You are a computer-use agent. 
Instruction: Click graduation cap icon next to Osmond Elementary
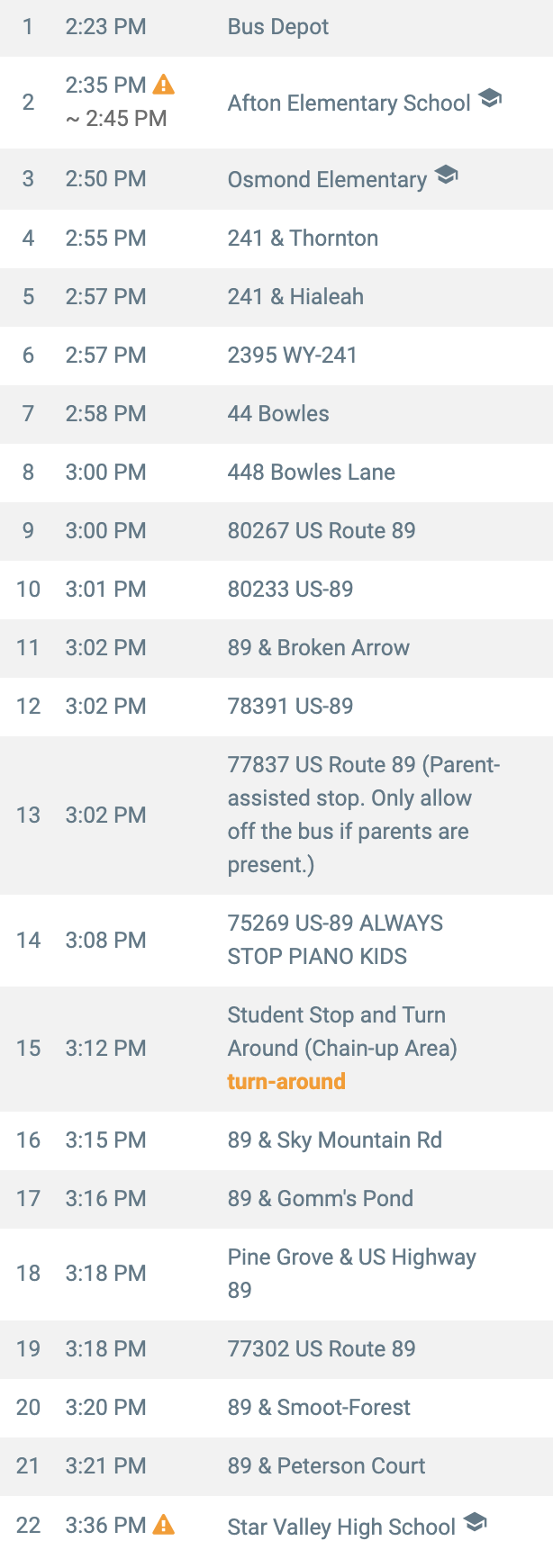point(447,175)
